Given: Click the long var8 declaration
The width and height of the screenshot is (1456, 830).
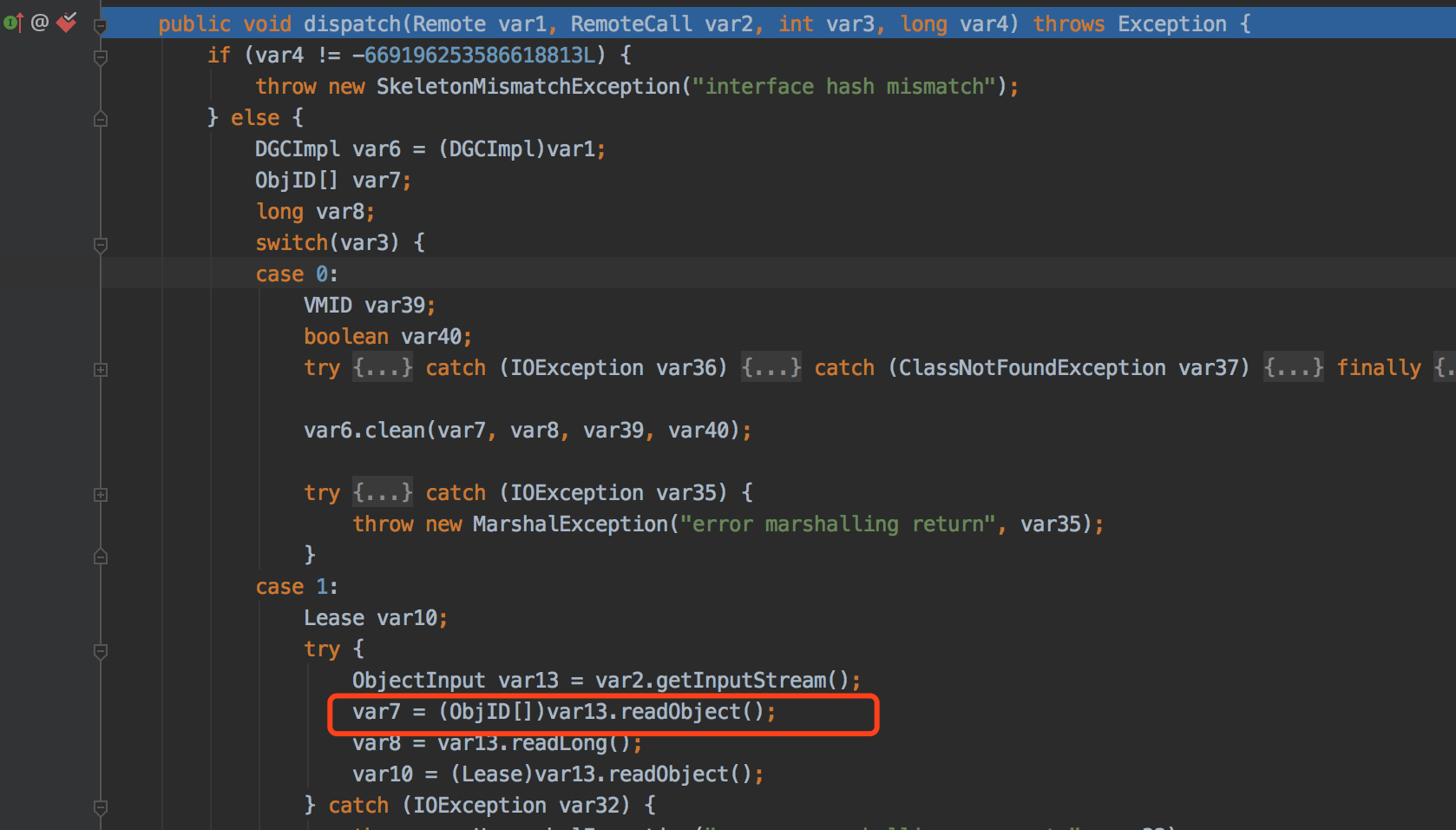Looking at the screenshot, I should click(x=315, y=211).
